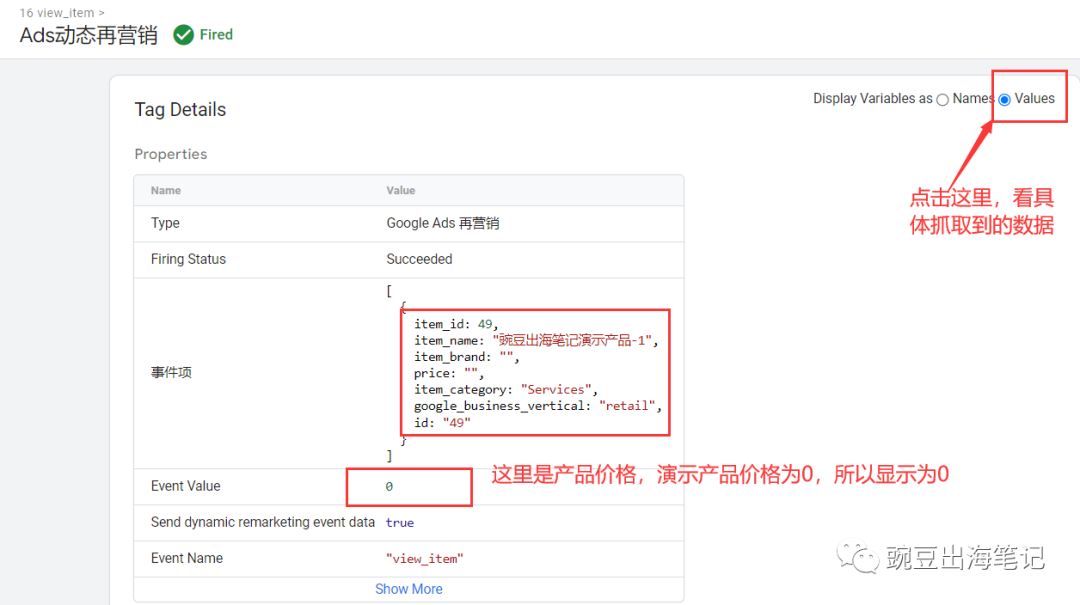Click the green Fired checkmark icon
The width and height of the screenshot is (1080, 605).
point(183,34)
